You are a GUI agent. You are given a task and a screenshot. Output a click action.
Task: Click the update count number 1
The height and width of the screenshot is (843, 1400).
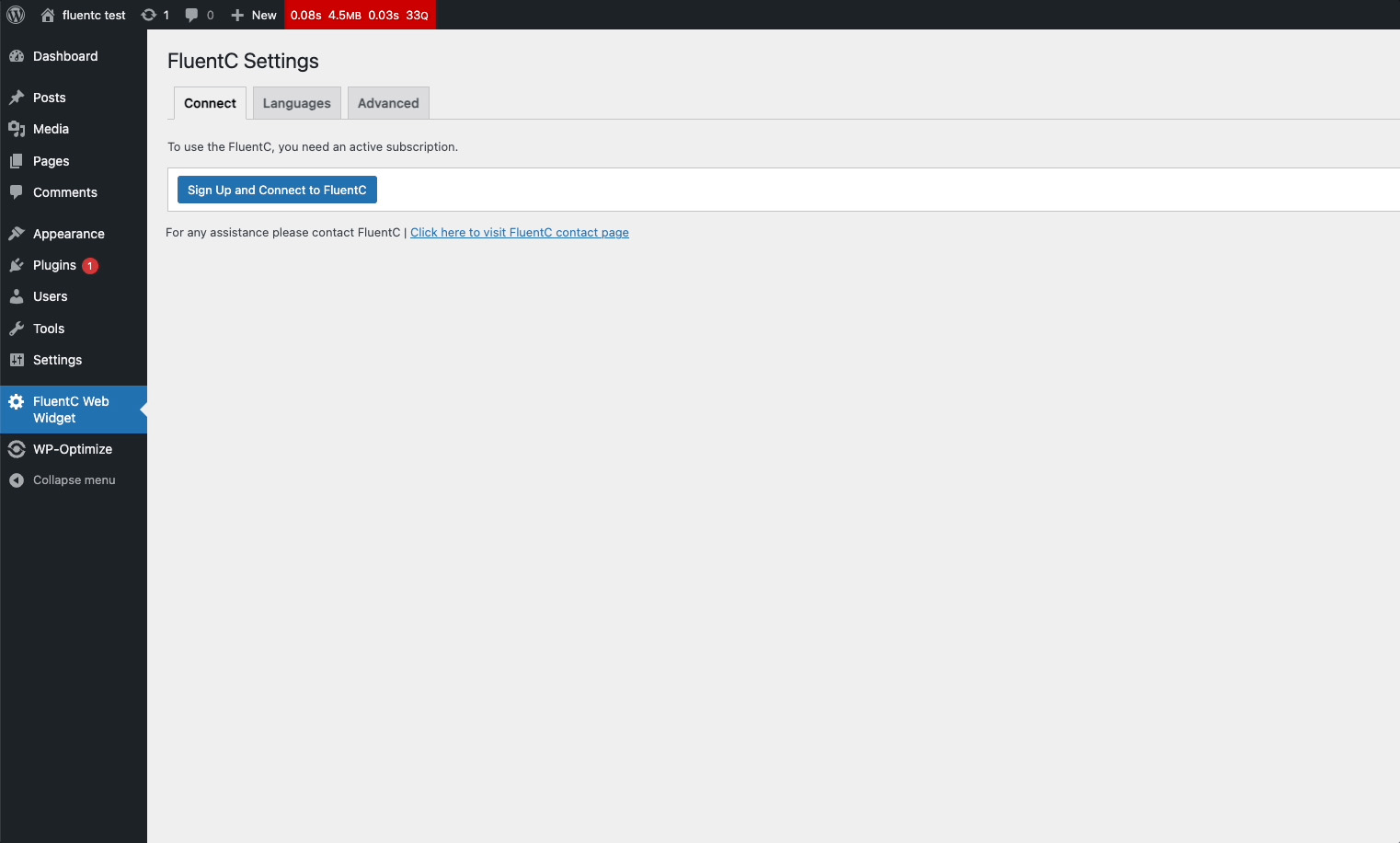pos(166,15)
